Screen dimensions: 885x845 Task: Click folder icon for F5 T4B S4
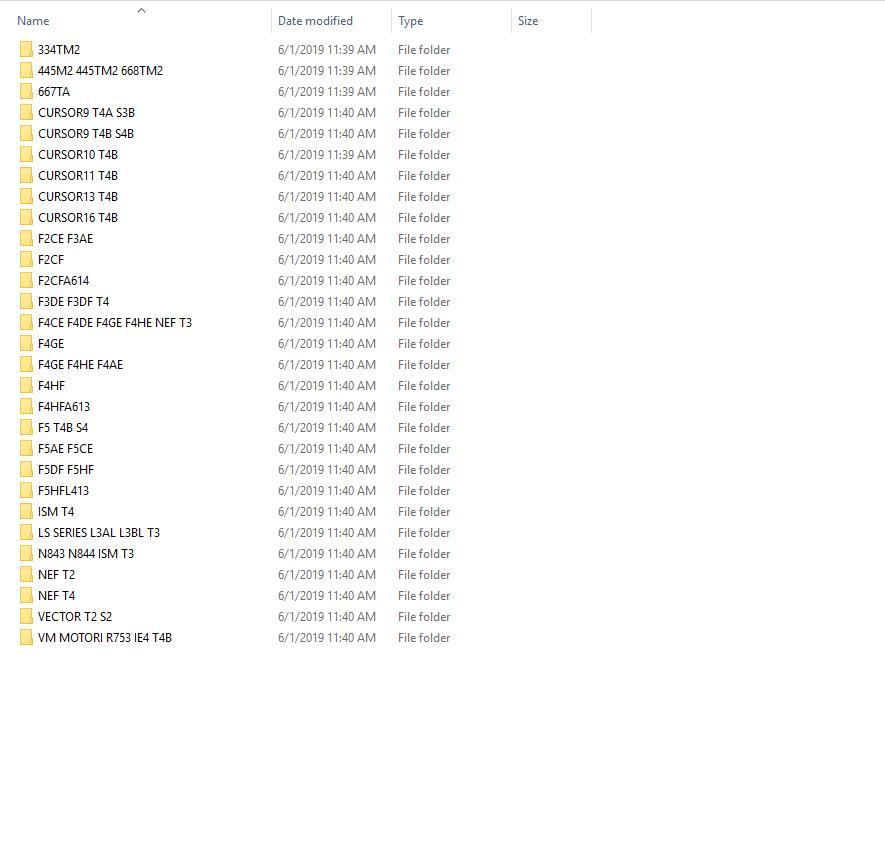point(26,427)
